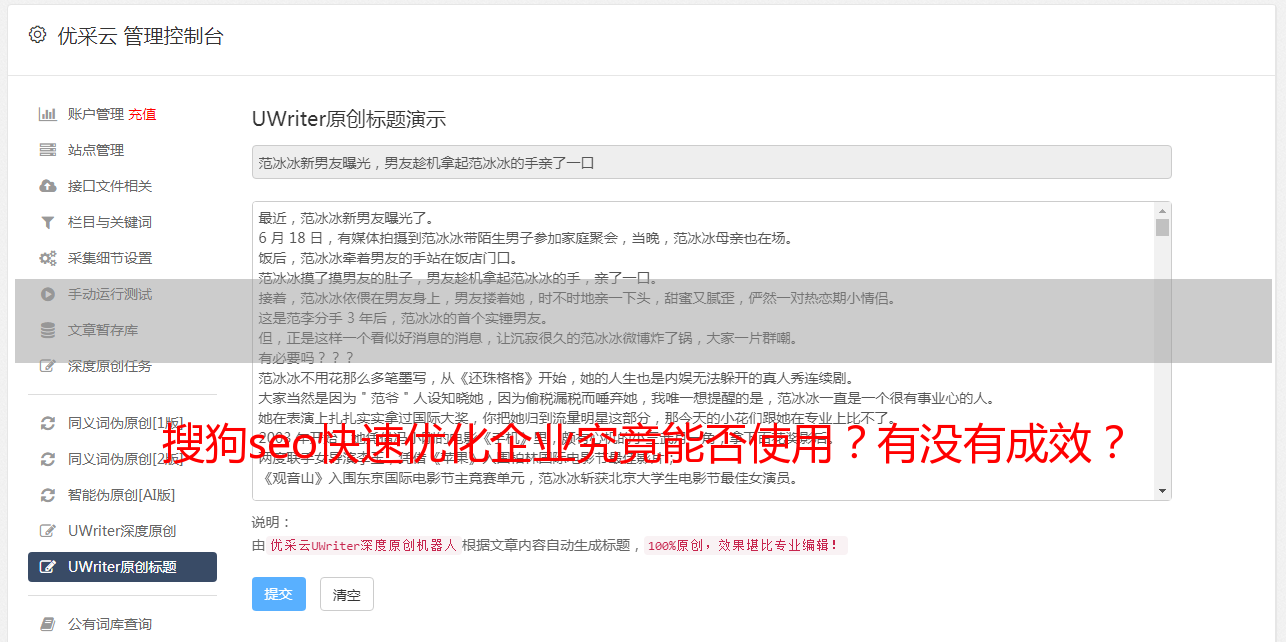Click the 优采云 管理控制台 header title
The height and width of the screenshot is (642, 1286).
pos(140,36)
